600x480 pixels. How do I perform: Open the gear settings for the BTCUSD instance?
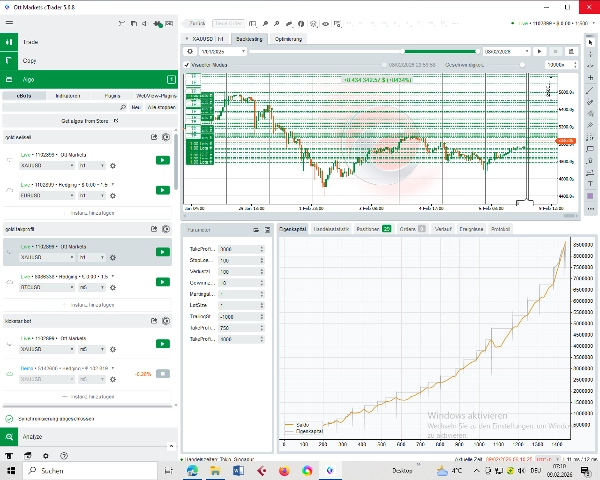[113, 287]
